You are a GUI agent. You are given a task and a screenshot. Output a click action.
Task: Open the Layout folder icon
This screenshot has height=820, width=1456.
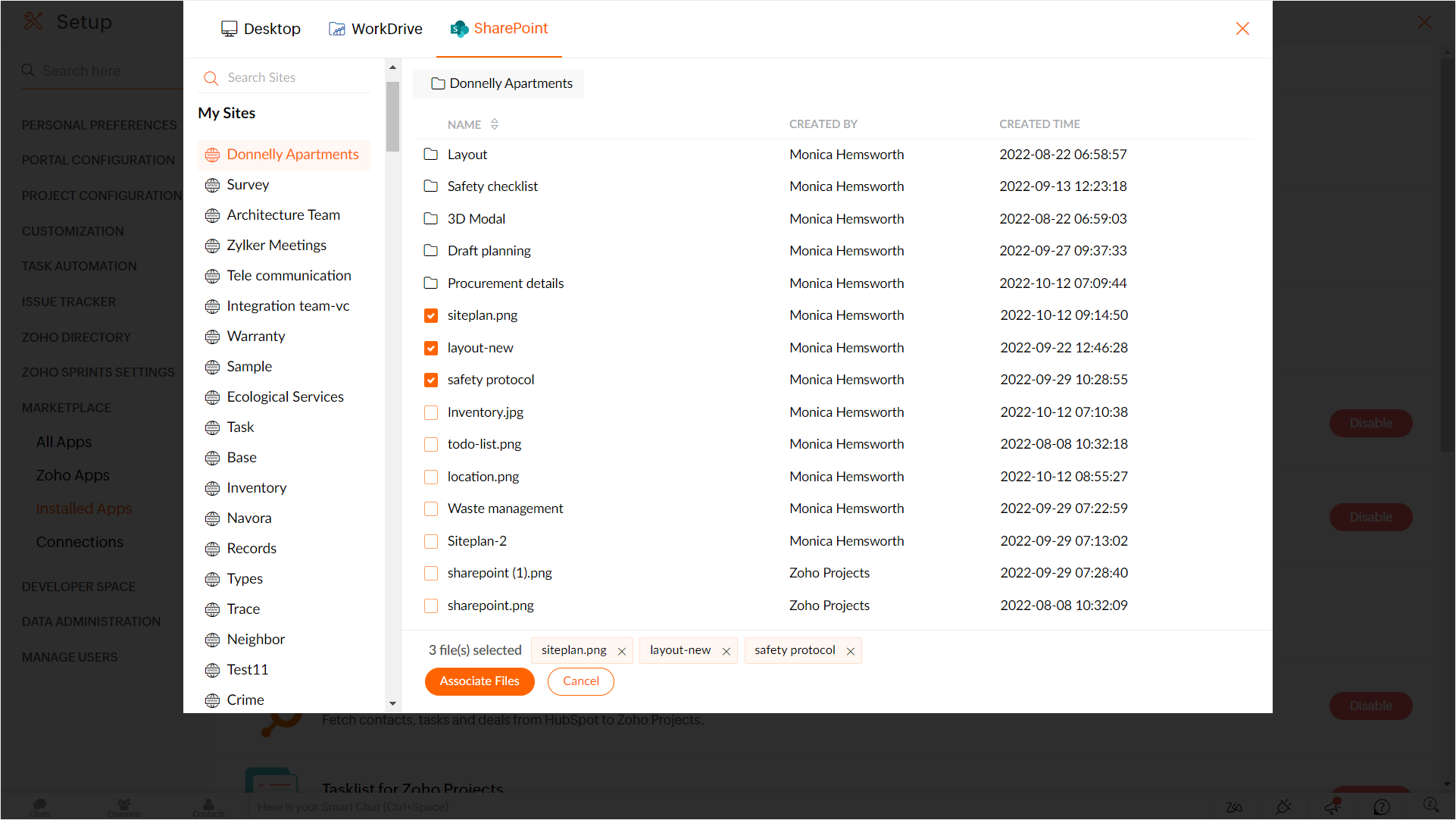(430, 155)
